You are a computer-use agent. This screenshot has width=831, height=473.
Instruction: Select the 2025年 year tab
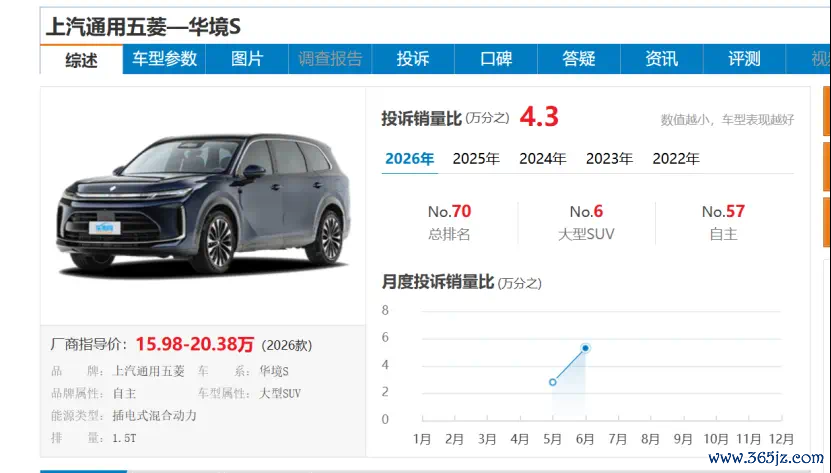pos(476,159)
